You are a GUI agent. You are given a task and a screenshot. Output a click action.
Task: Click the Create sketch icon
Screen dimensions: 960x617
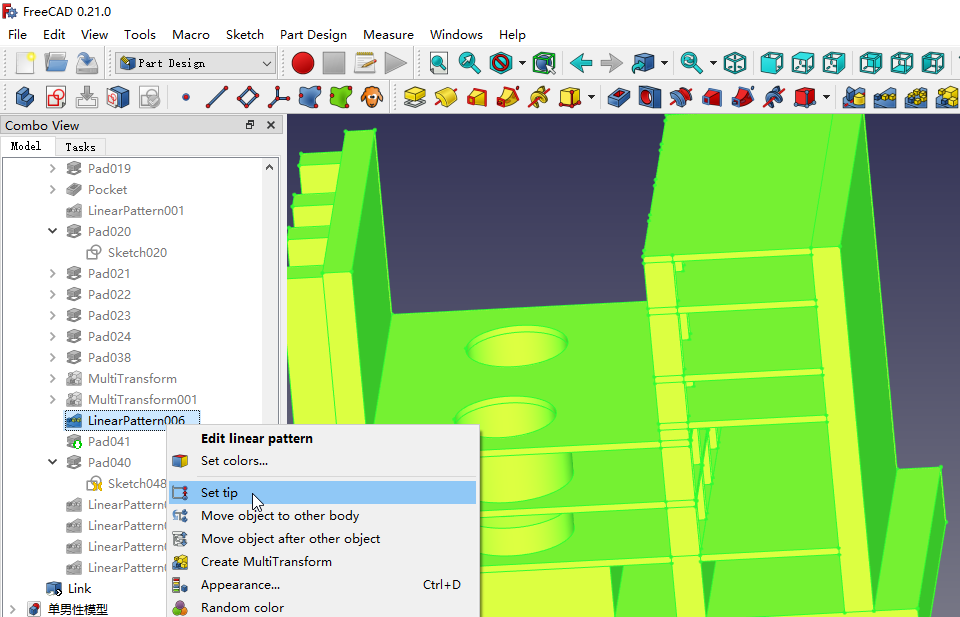coord(56,98)
